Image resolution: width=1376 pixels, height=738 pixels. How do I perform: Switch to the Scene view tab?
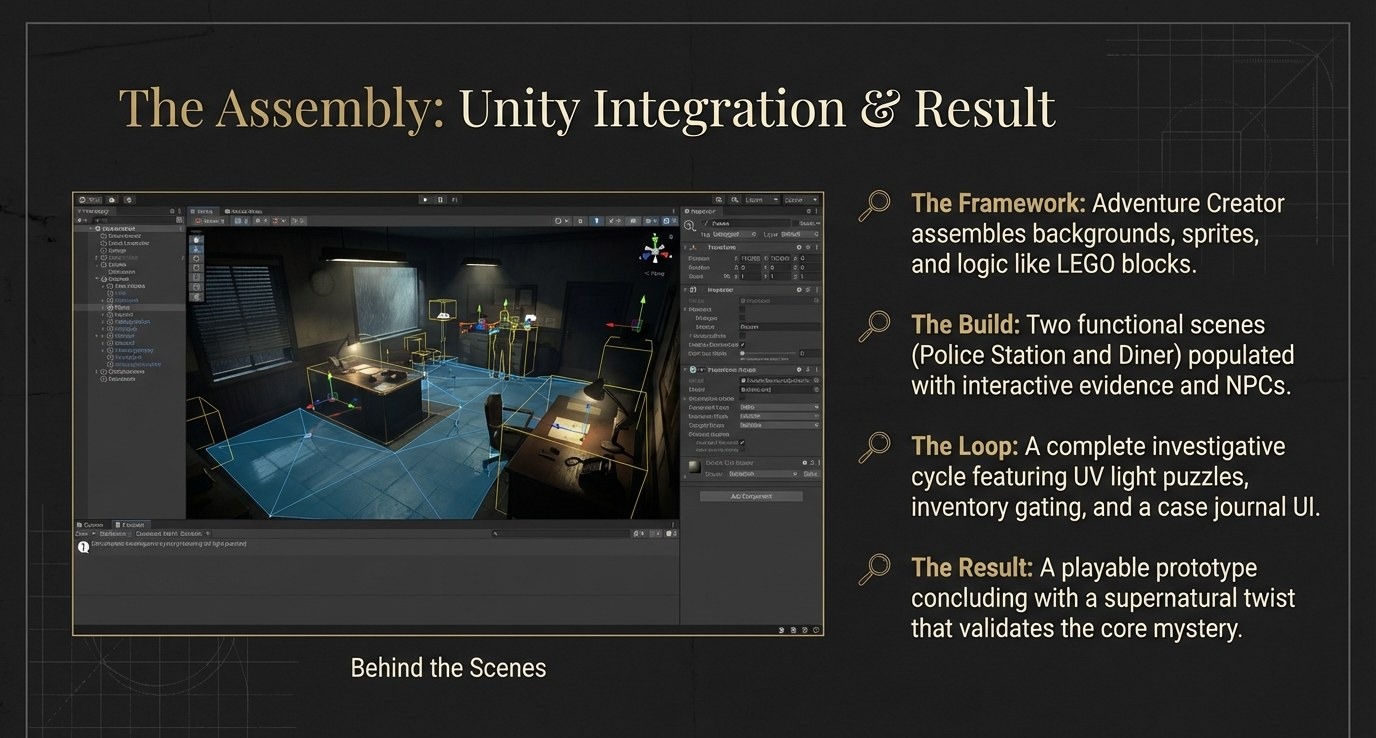[x=202, y=212]
